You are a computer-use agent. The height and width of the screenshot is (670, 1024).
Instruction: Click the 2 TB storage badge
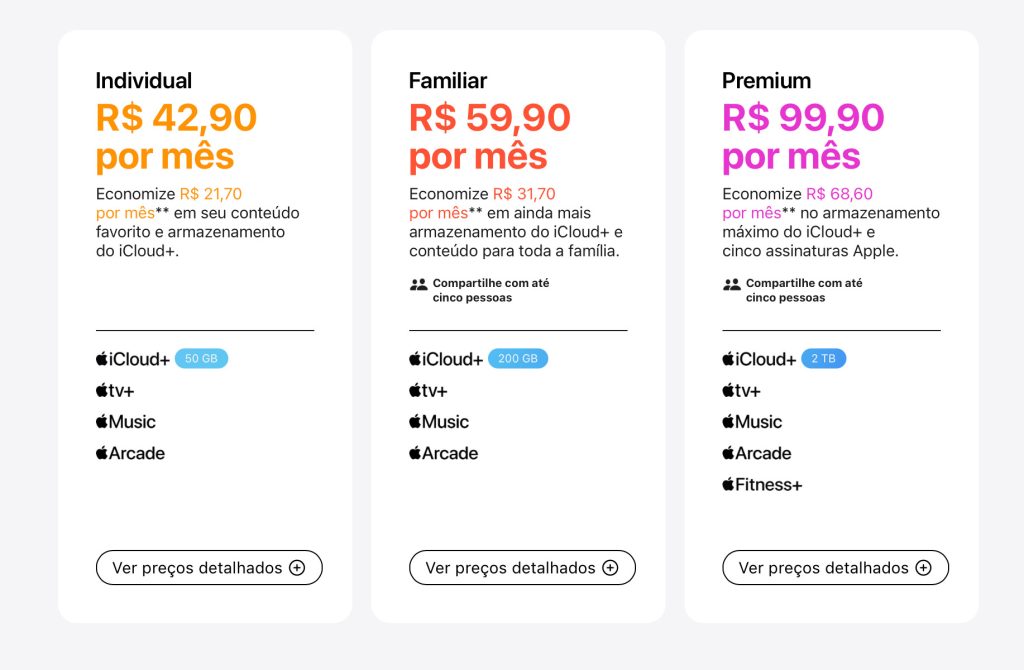coord(823,359)
